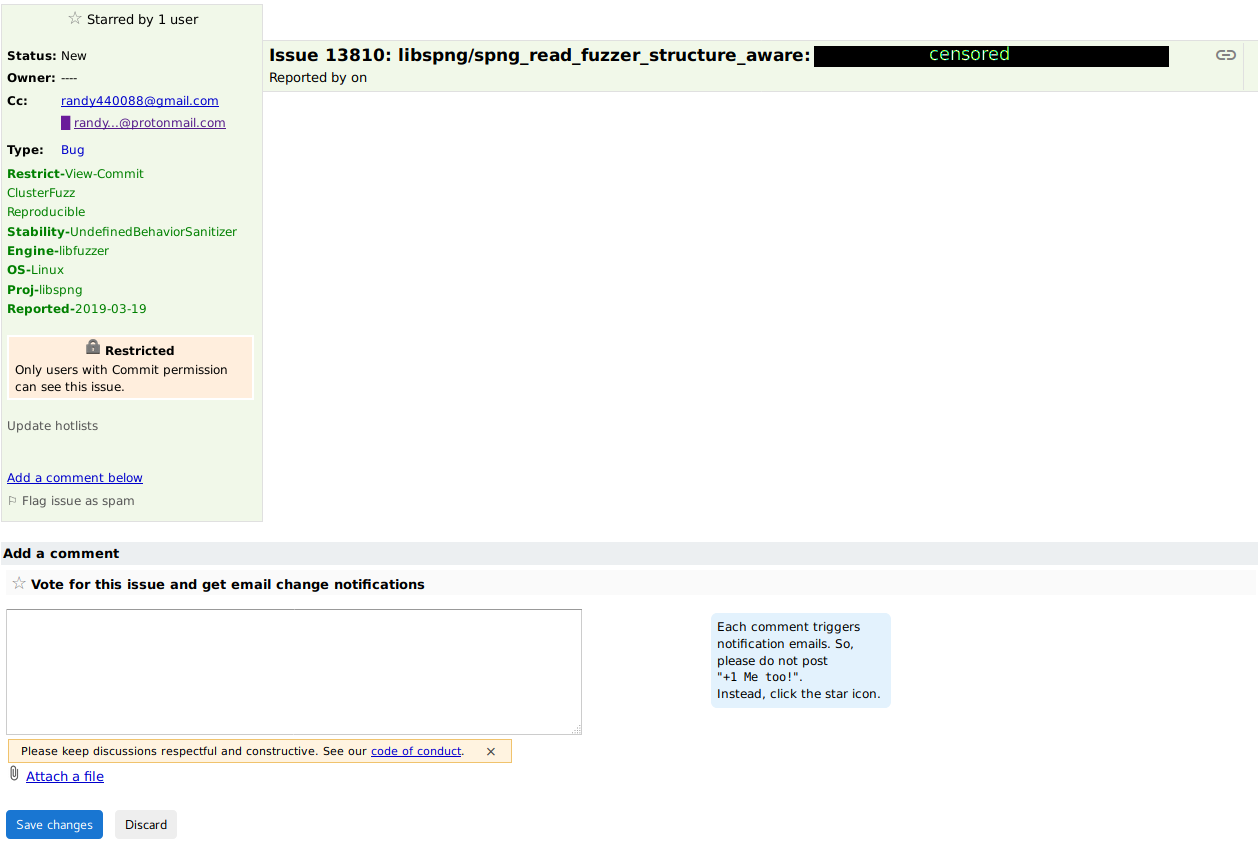Click Update hotlists

(x=52, y=425)
